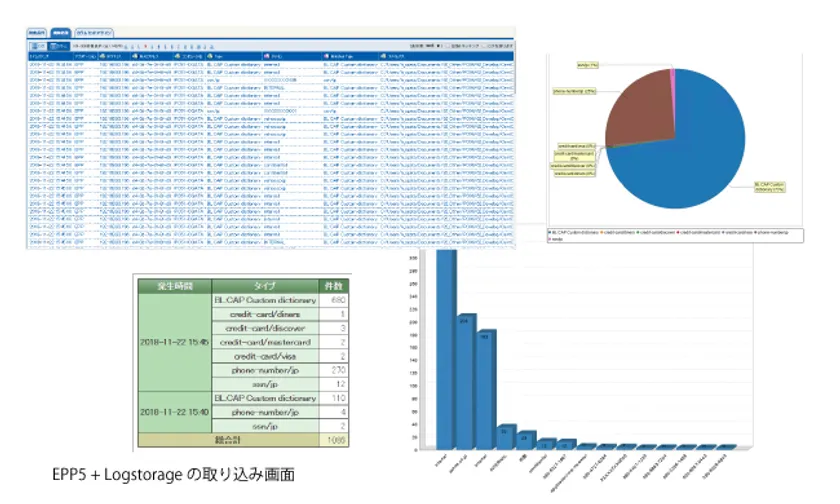Screen dimensions: 840x504
Task: Click the 件数 column header in summary table
Action: [x=334, y=286]
